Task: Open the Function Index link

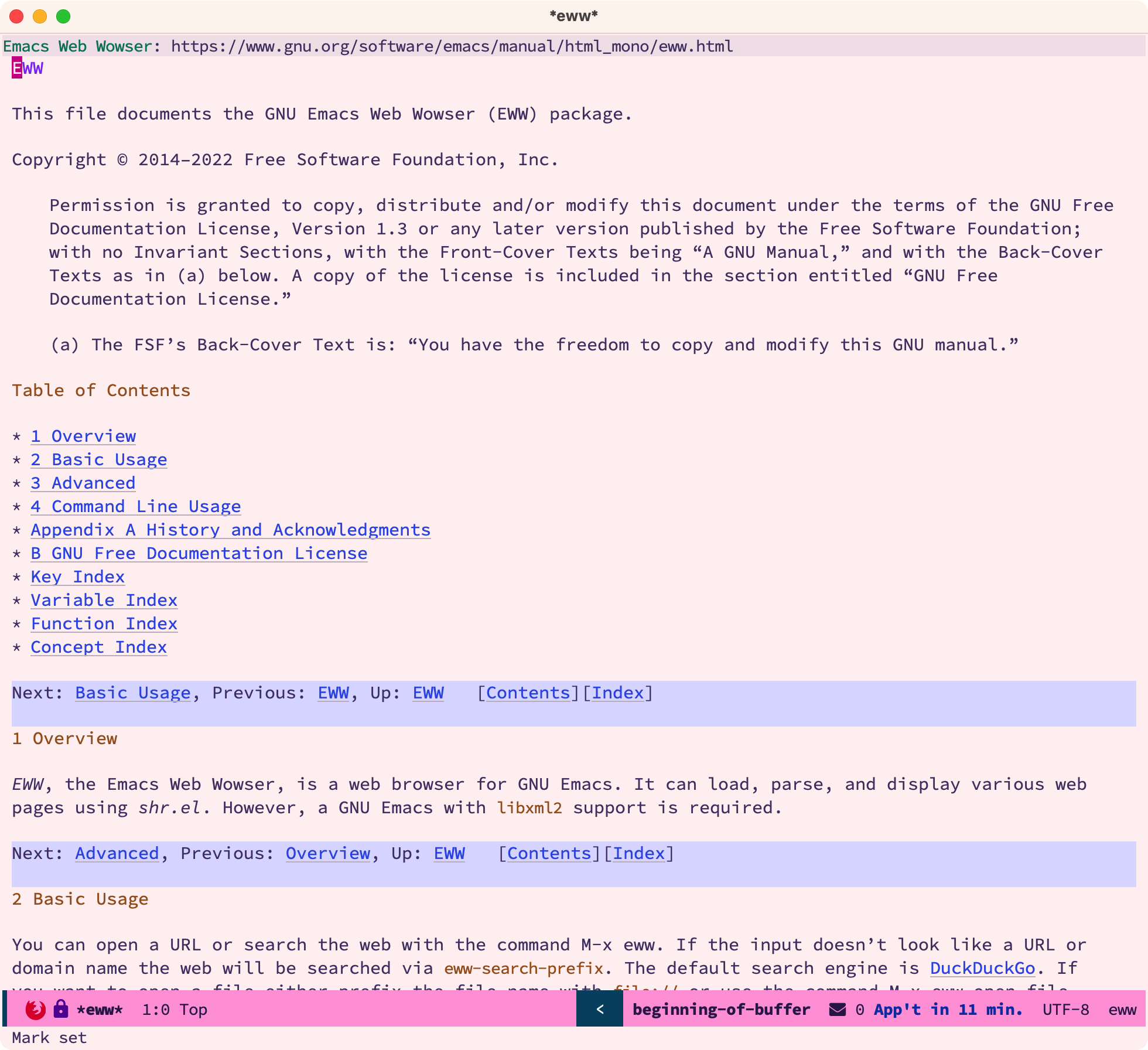Action: pyautogui.click(x=104, y=623)
